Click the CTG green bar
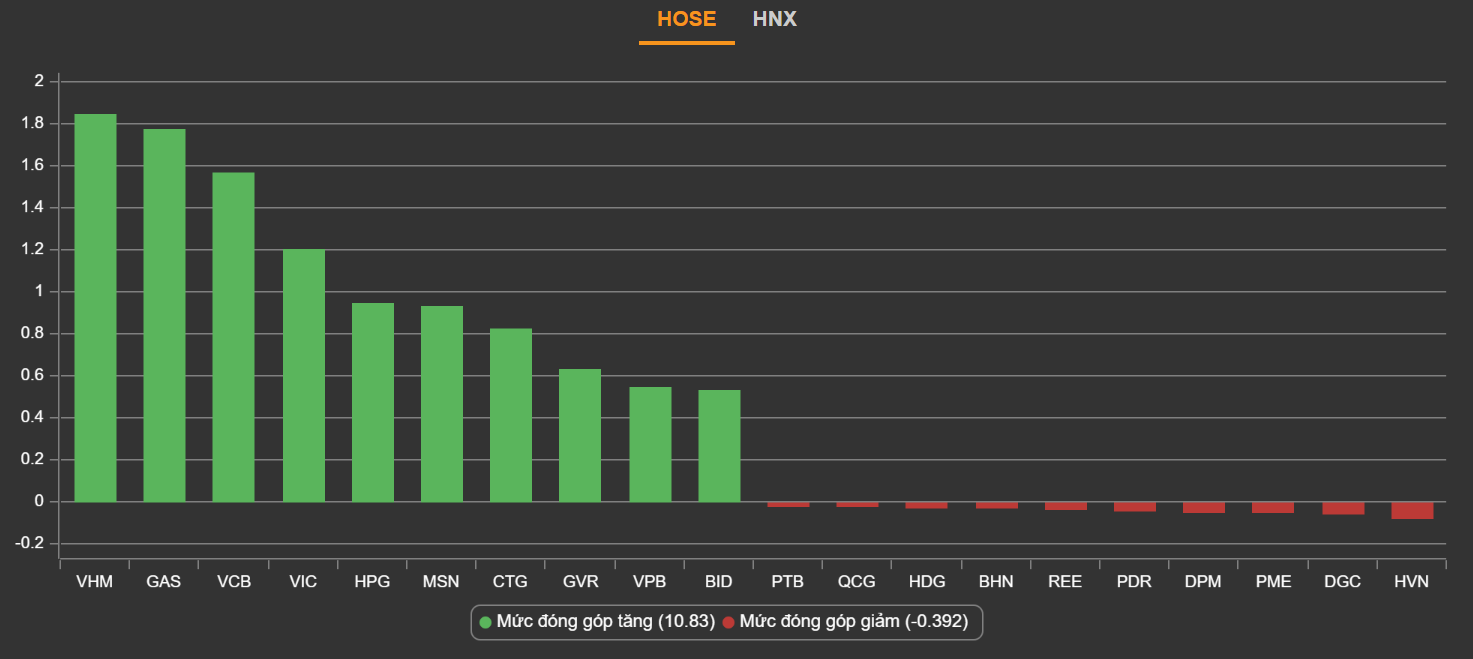 [511, 415]
